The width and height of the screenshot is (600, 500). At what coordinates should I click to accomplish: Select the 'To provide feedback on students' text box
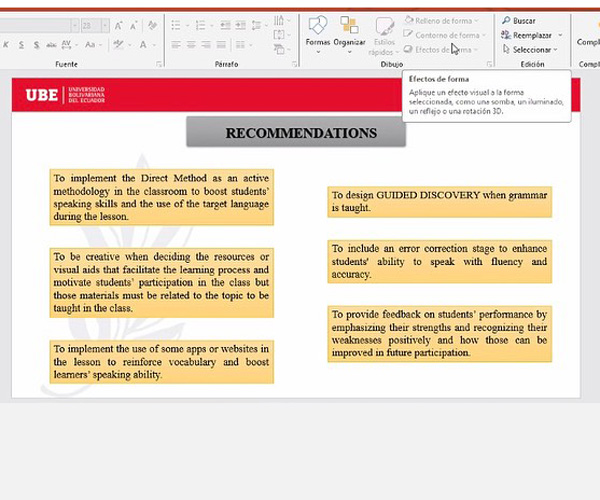click(440, 334)
